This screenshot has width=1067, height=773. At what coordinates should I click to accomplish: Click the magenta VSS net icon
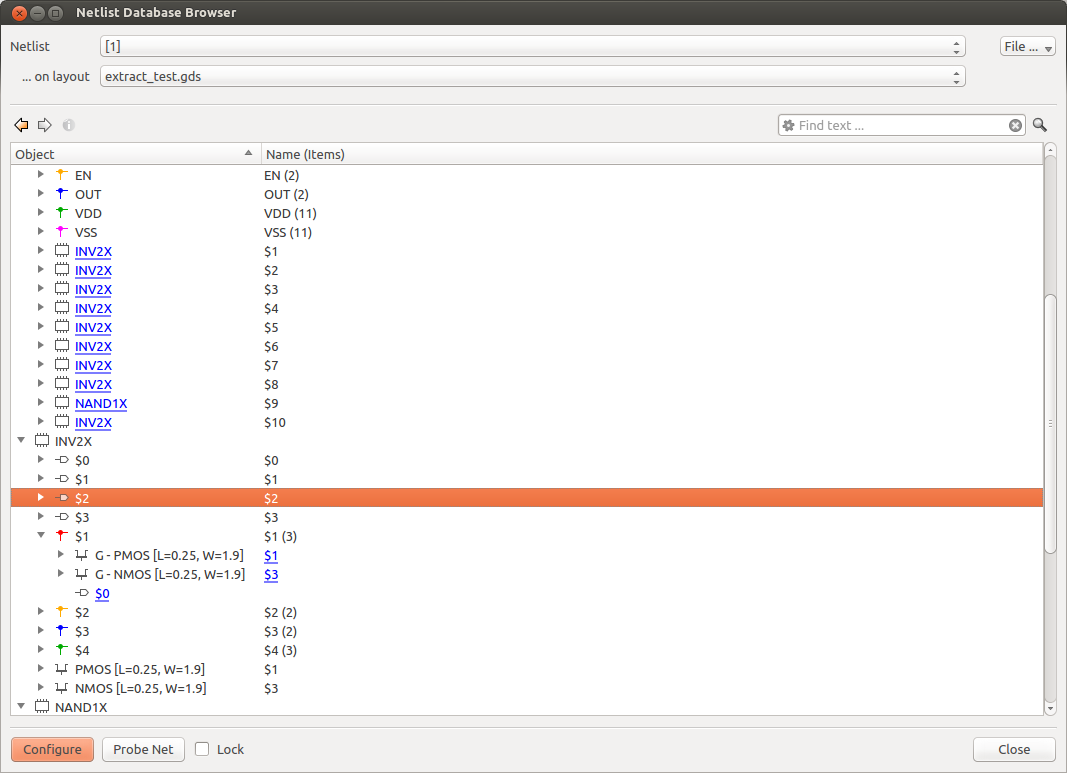[x=61, y=232]
